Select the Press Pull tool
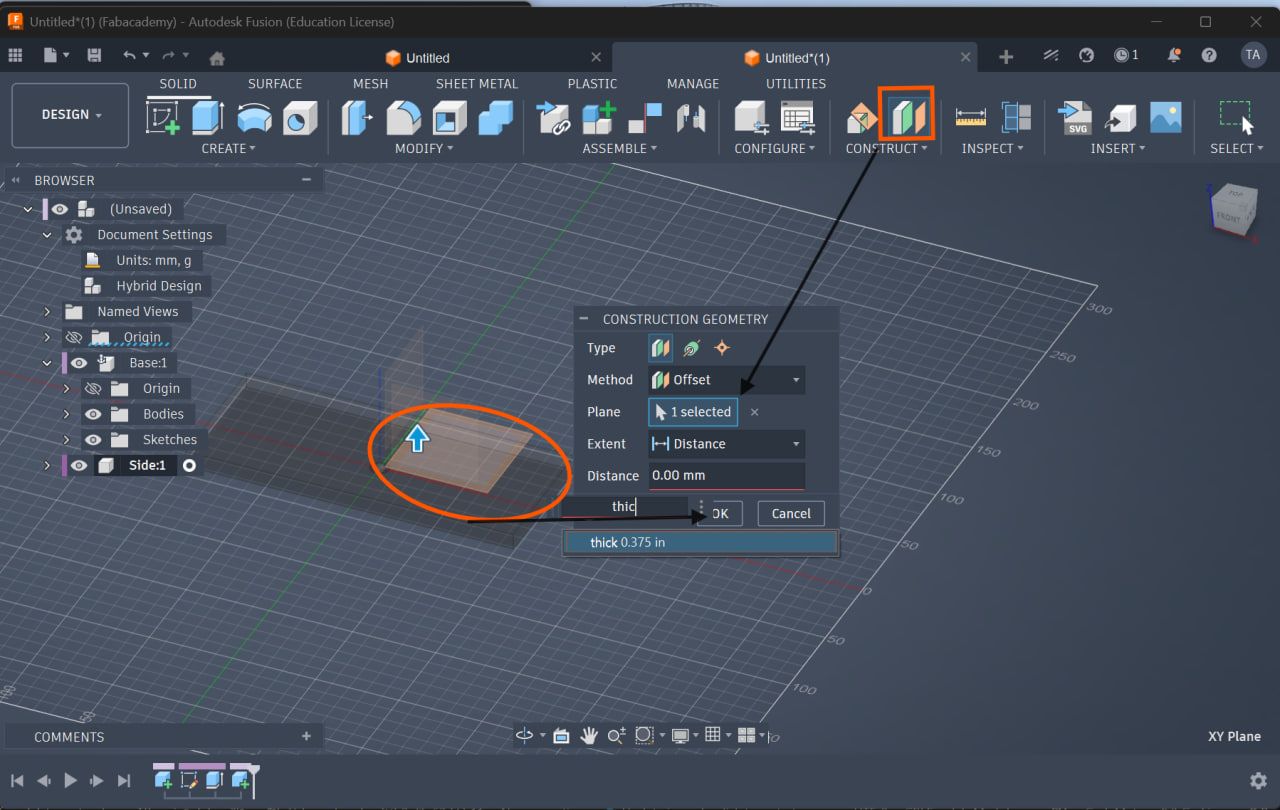 [357, 118]
